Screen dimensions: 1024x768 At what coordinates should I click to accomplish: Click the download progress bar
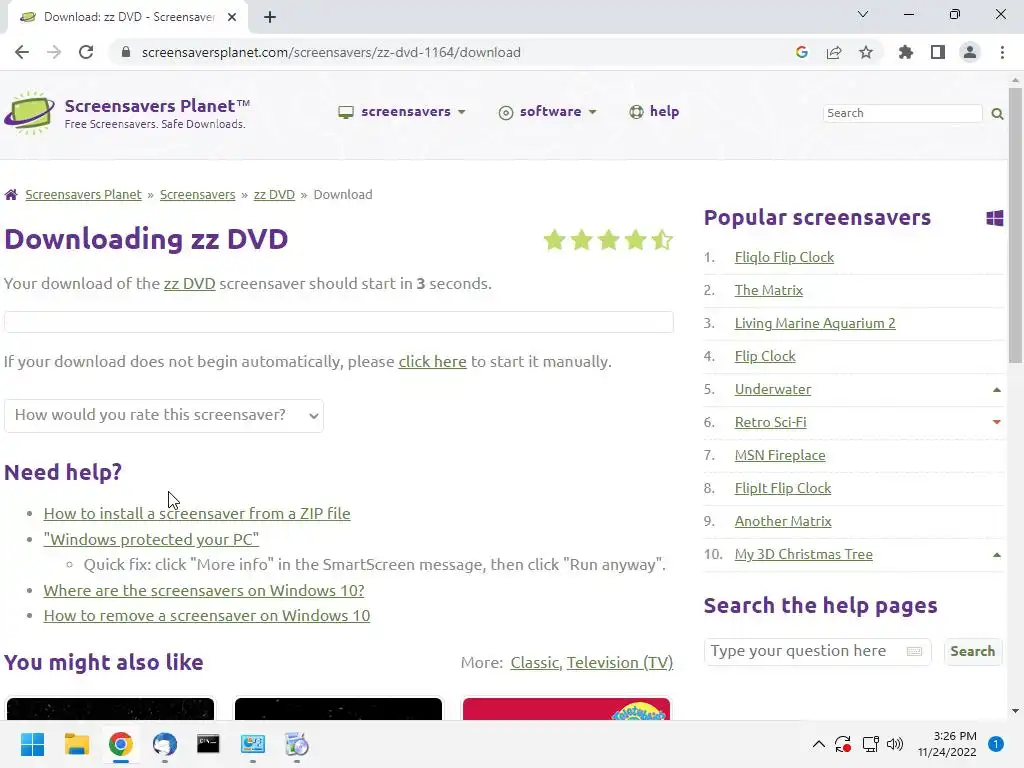[338, 322]
